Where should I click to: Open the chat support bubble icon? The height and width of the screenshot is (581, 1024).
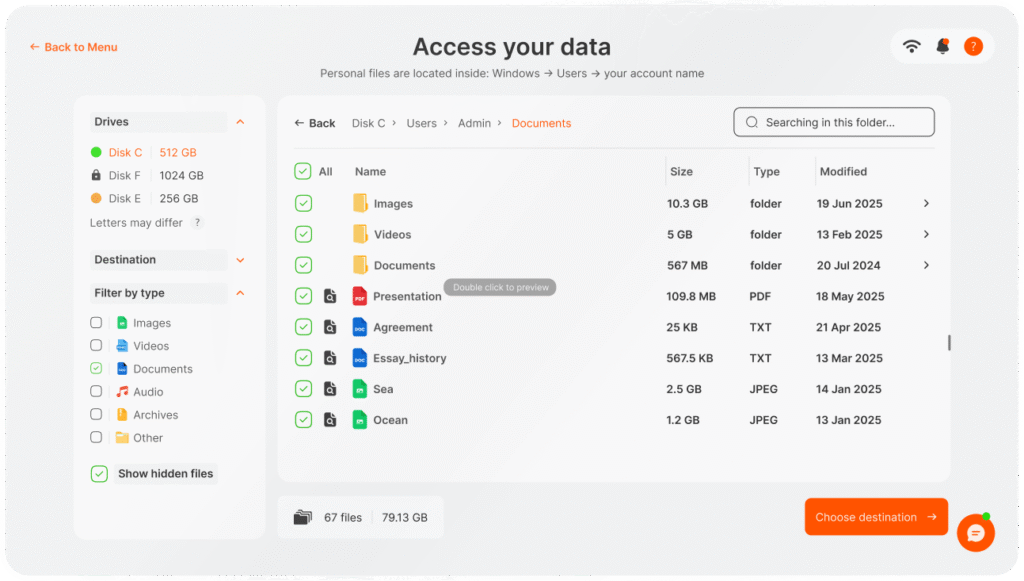click(x=975, y=533)
